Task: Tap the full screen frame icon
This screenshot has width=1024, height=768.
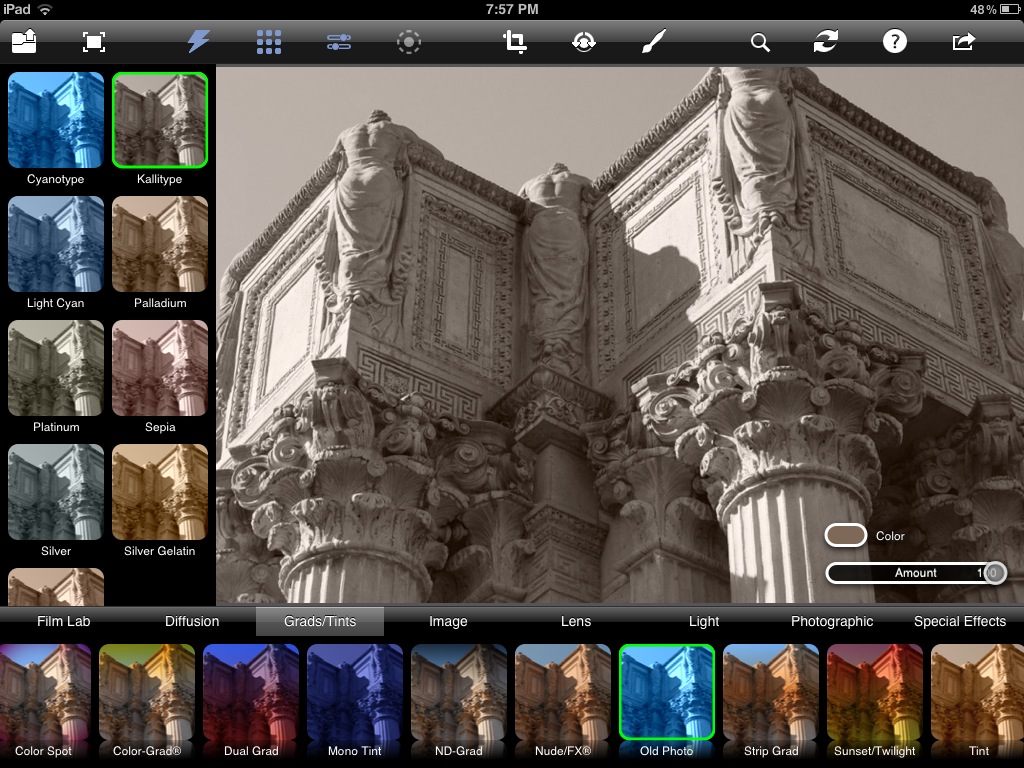Action: [93, 41]
